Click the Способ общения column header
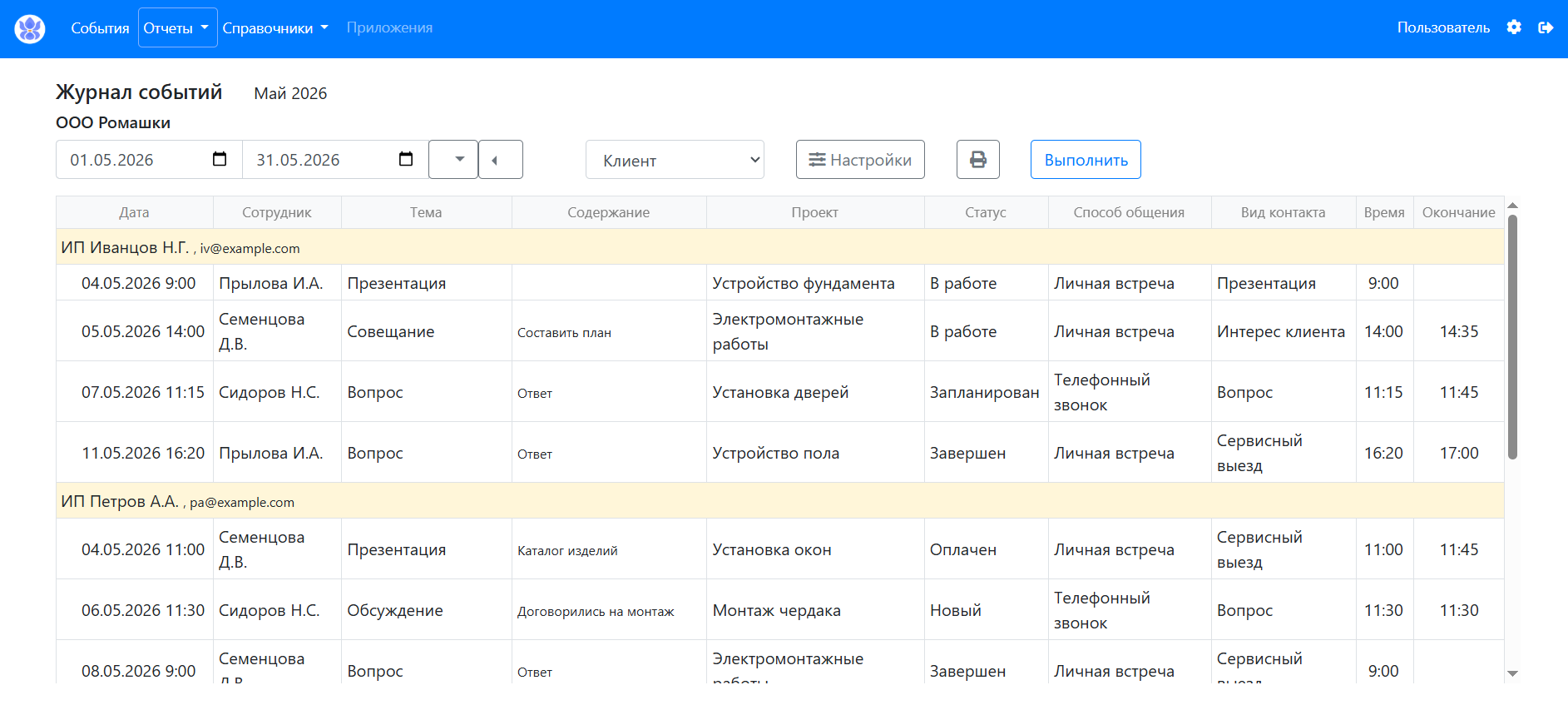This screenshot has height=710, width=1568. (1129, 212)
